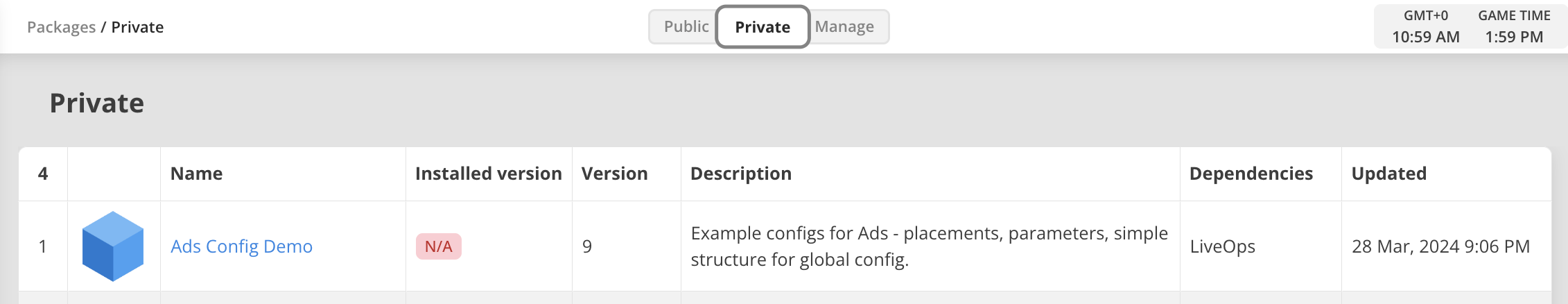Image resolution: width=1568 pixels, height=304 pixels.
Task: Select the Private tab
Action: [x=763, y=27]
